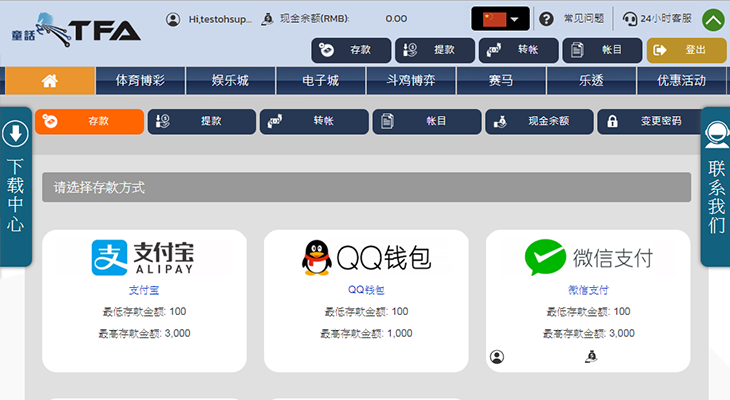Click the QQ钱包 link under penguin logo

point(366,290)
